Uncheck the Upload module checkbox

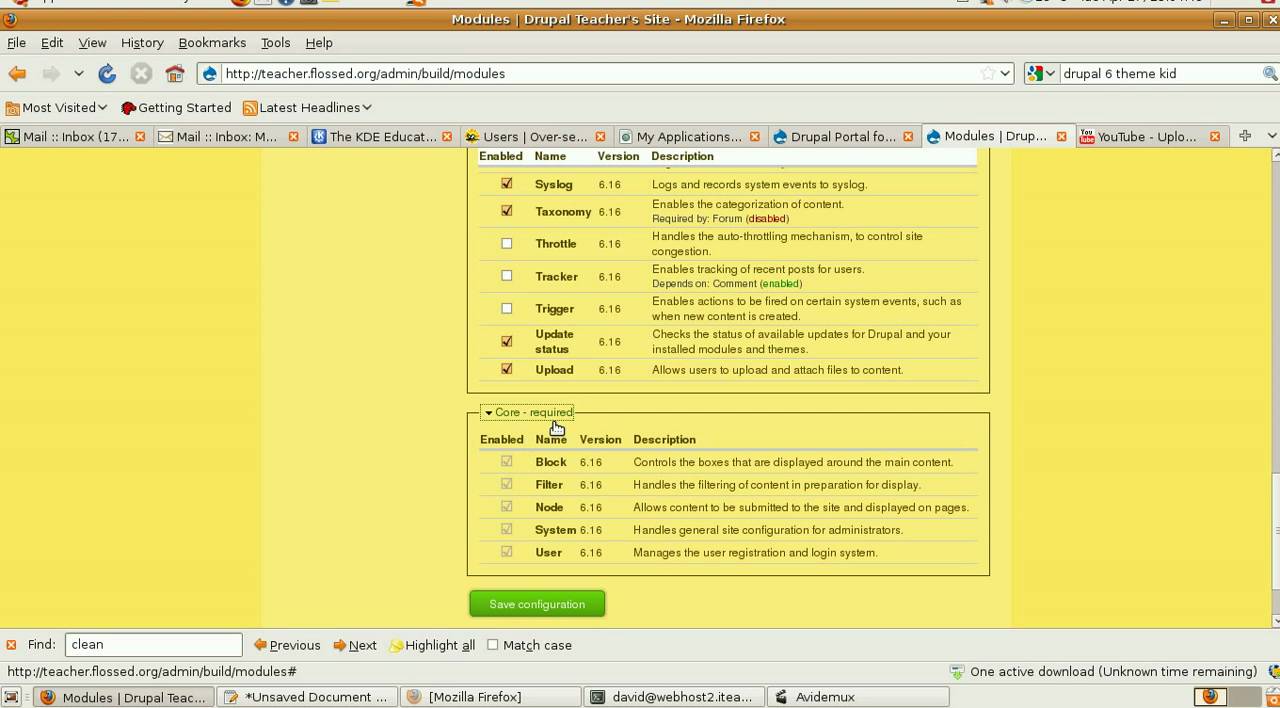pyautogui.click(x=507, y=369)
